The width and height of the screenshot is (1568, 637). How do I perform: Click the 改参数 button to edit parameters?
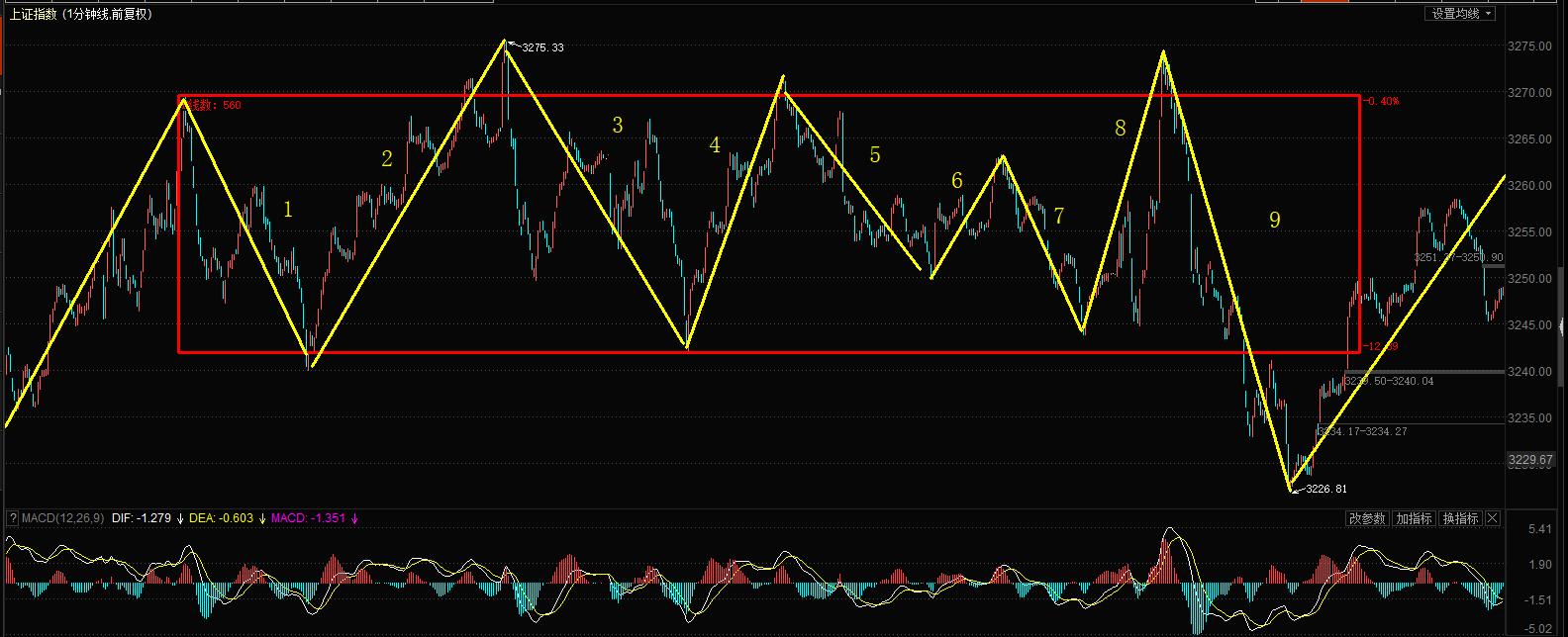click(1367, 518)
